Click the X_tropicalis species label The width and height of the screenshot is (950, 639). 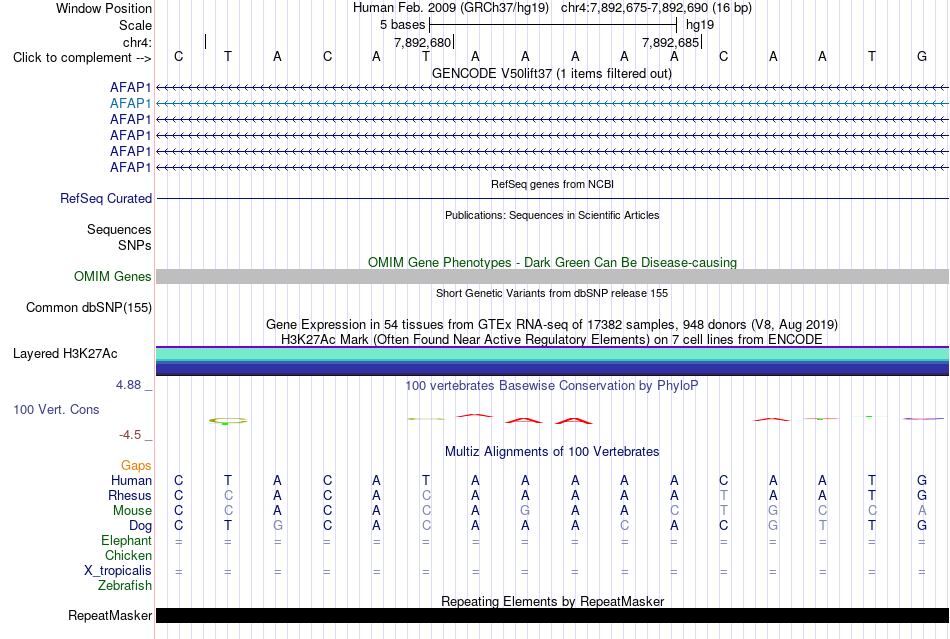tap(118, 571)
